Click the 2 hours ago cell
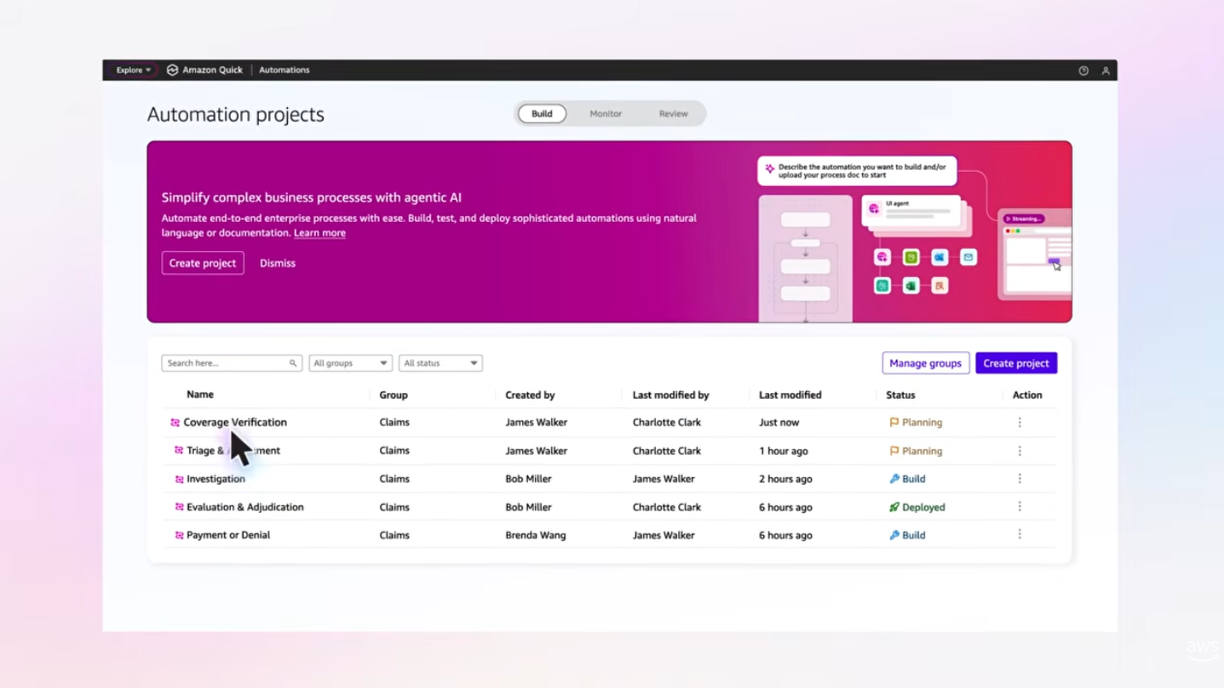 [x=785, y=479]
